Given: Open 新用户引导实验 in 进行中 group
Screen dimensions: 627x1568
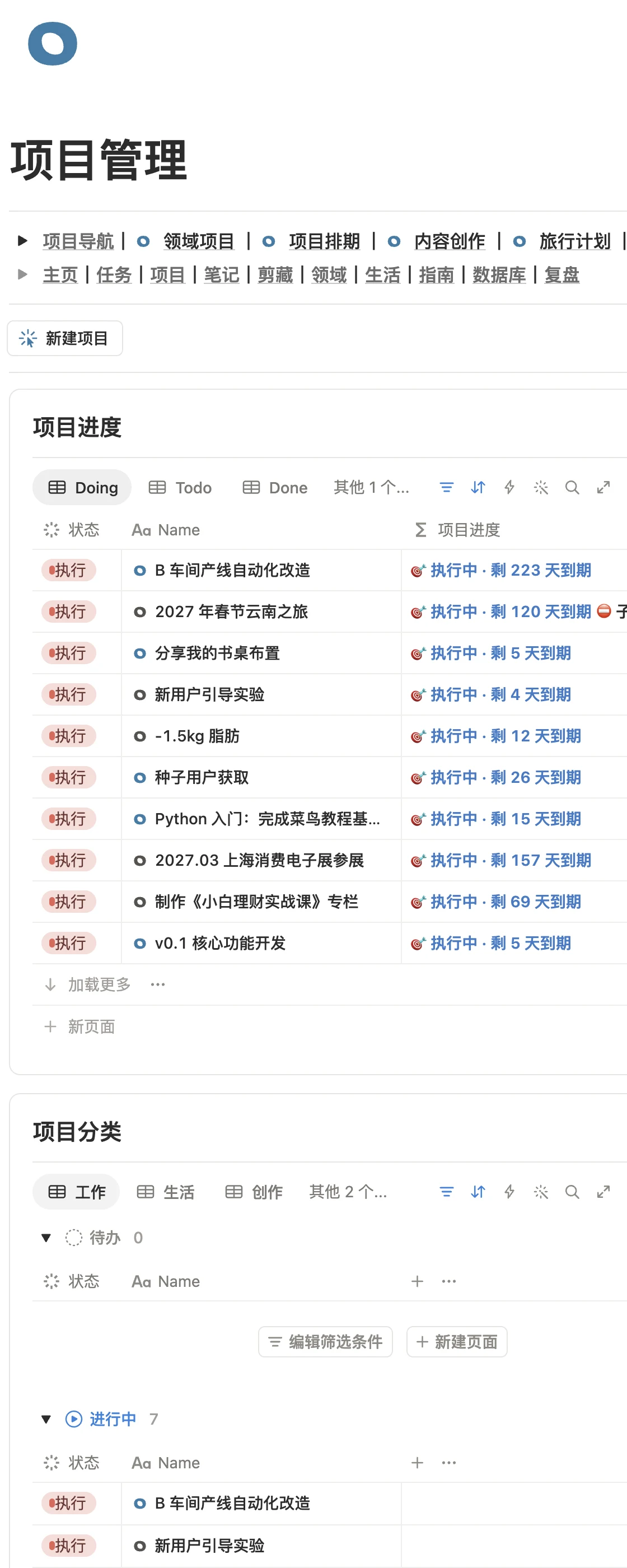Looking at the screenshot, I should coord(209,1546).
